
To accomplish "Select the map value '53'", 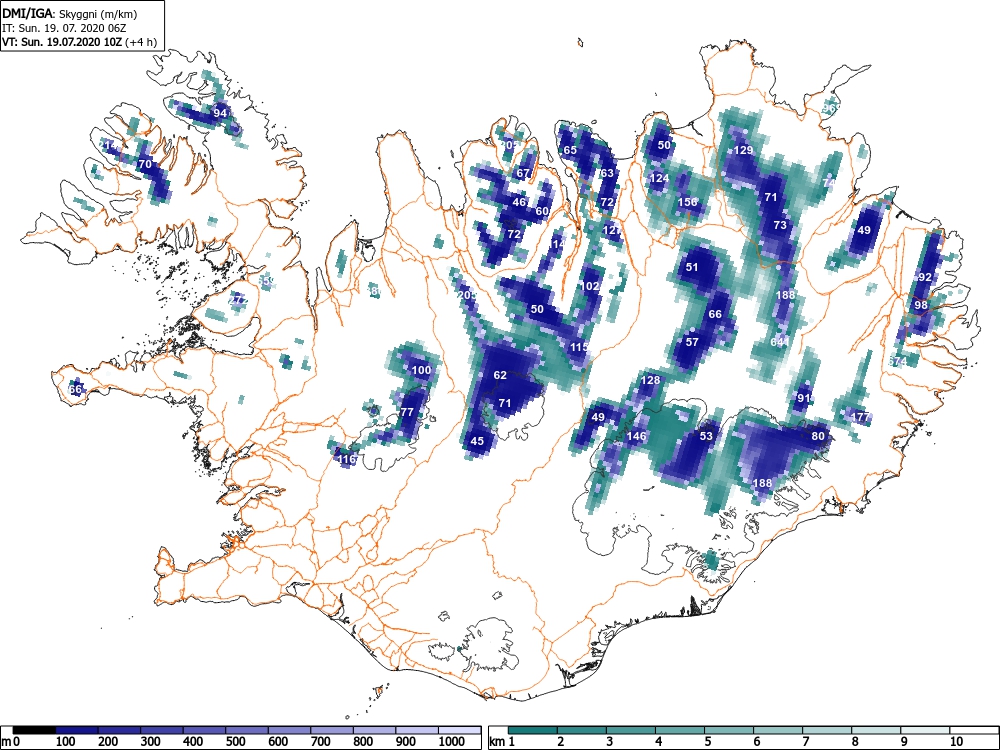I will (706, 436).
